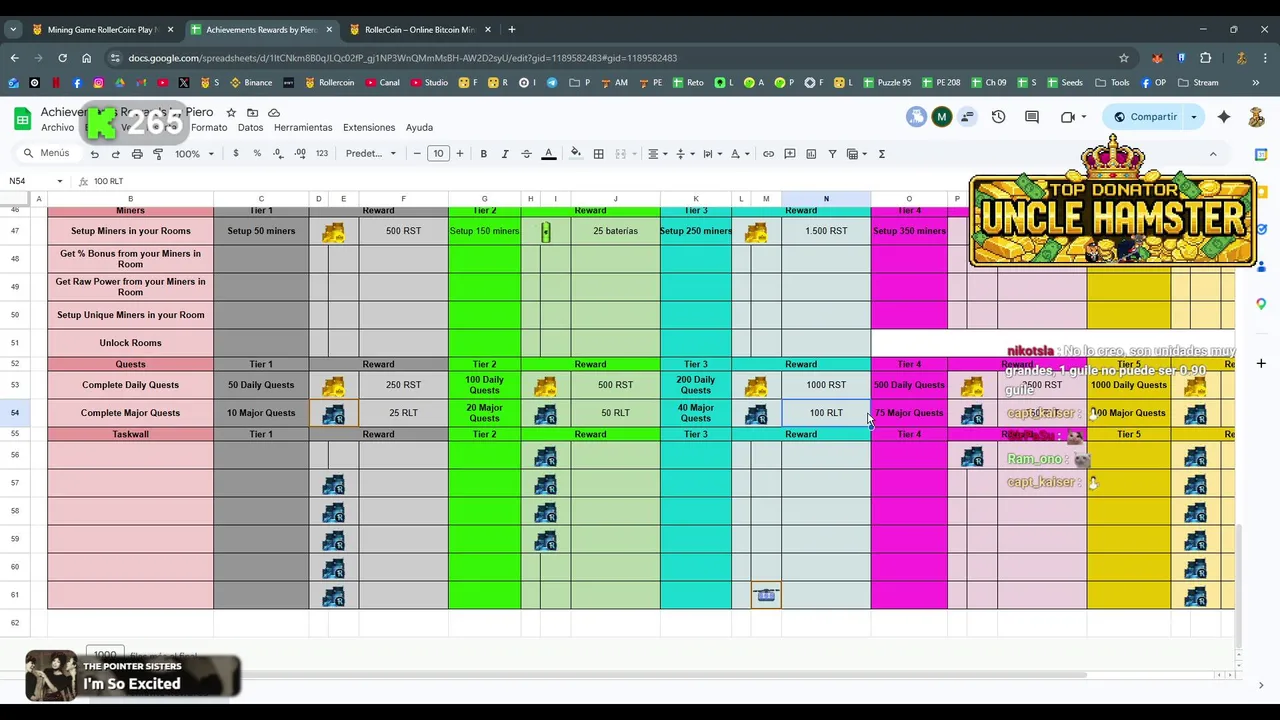1280x720 pixels.
Task: Move document with folder icon
Action: pyautogui.click(x=252, y=113)
